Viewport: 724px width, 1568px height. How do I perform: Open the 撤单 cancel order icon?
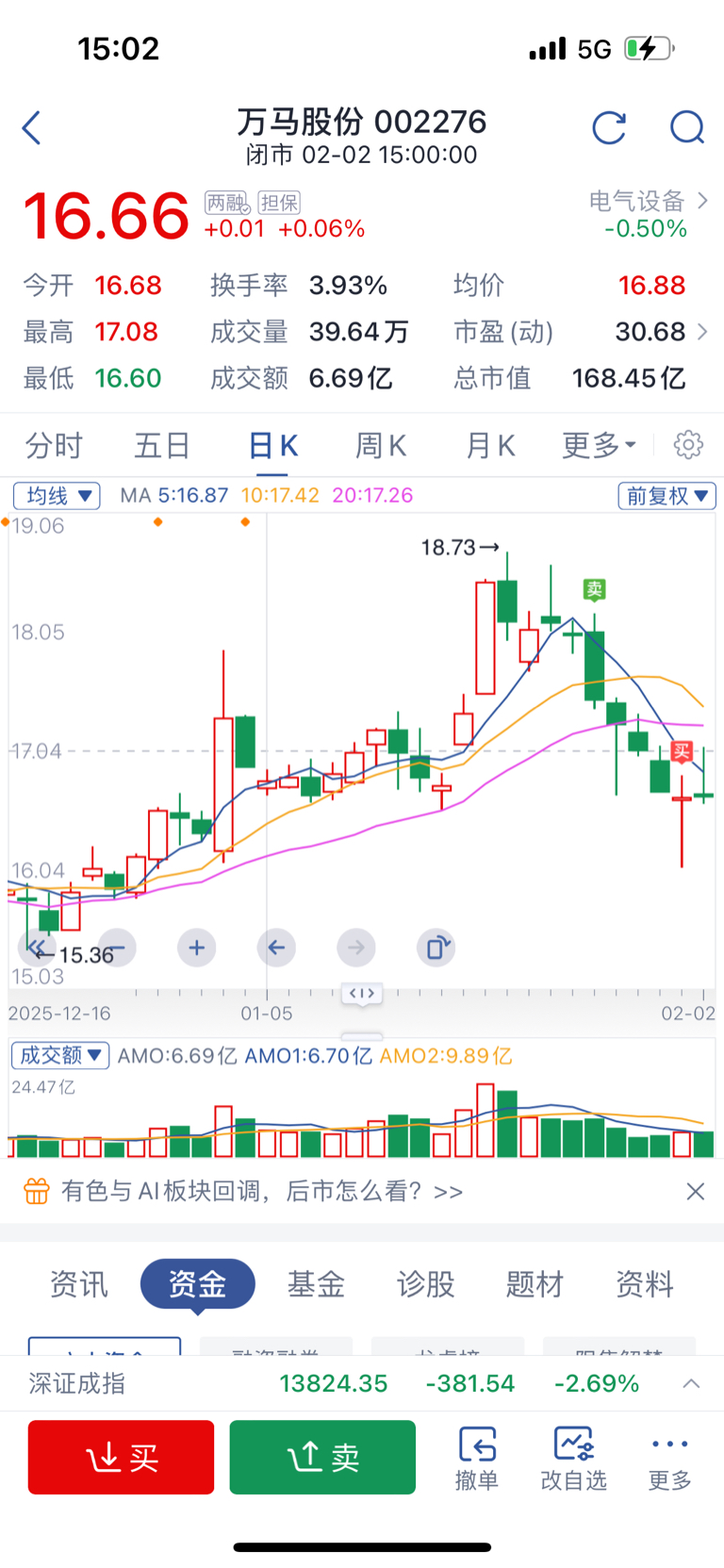click(x=477, y=1458)
